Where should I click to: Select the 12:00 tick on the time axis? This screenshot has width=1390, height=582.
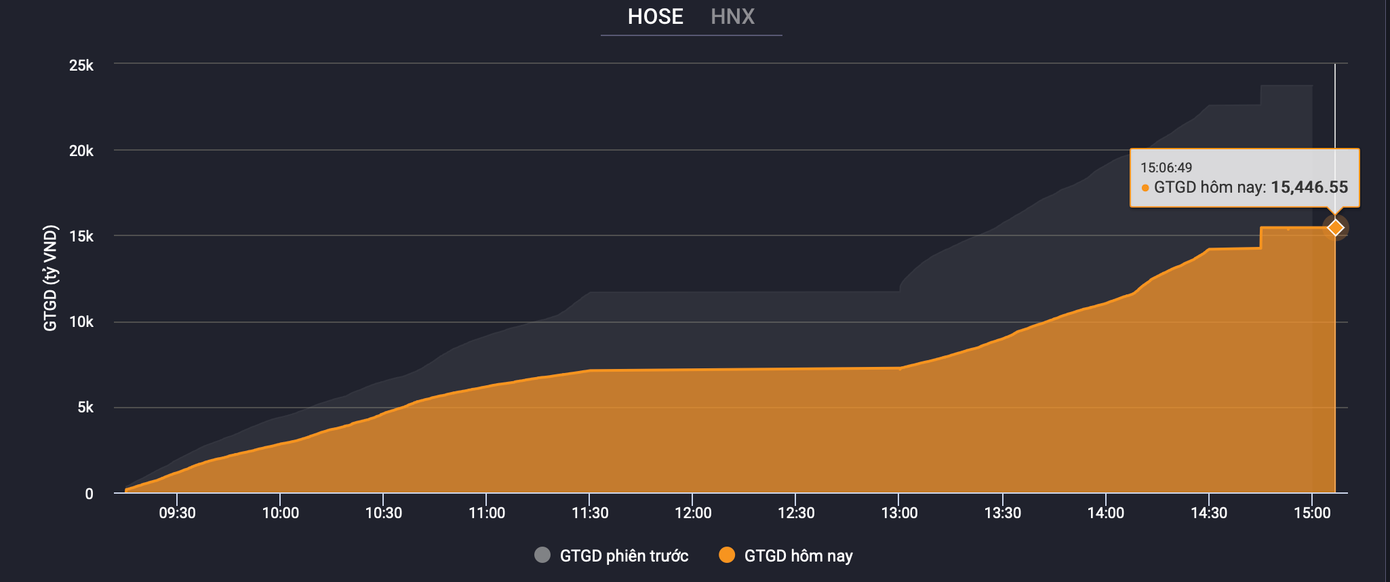(692, 513)
